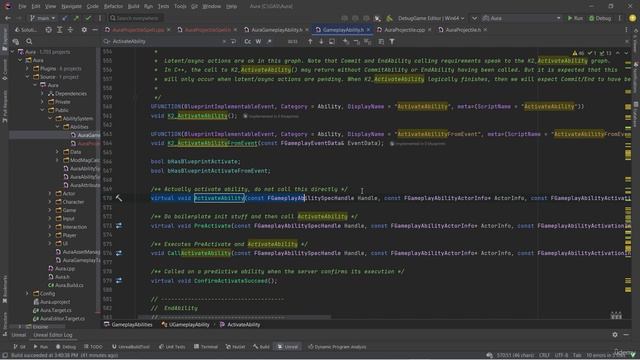Hide the solution explorer with minus icon
The height and width of the screenshot is (360, 640).
(95, 30)
